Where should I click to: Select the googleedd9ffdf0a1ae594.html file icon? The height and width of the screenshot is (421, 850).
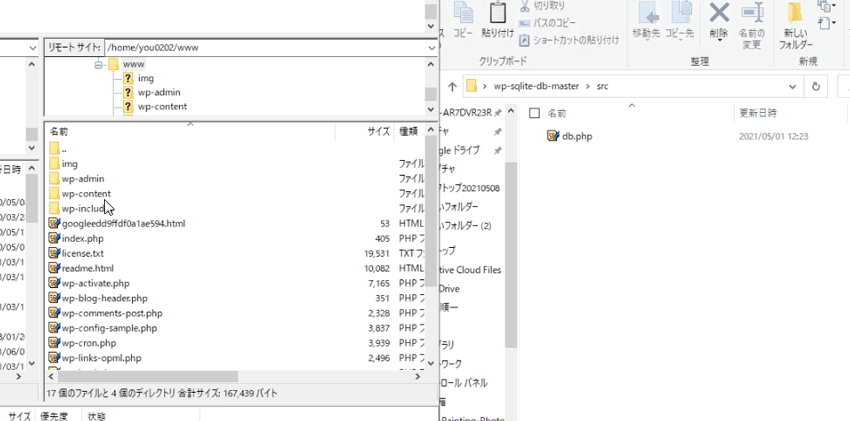point(54,223)
